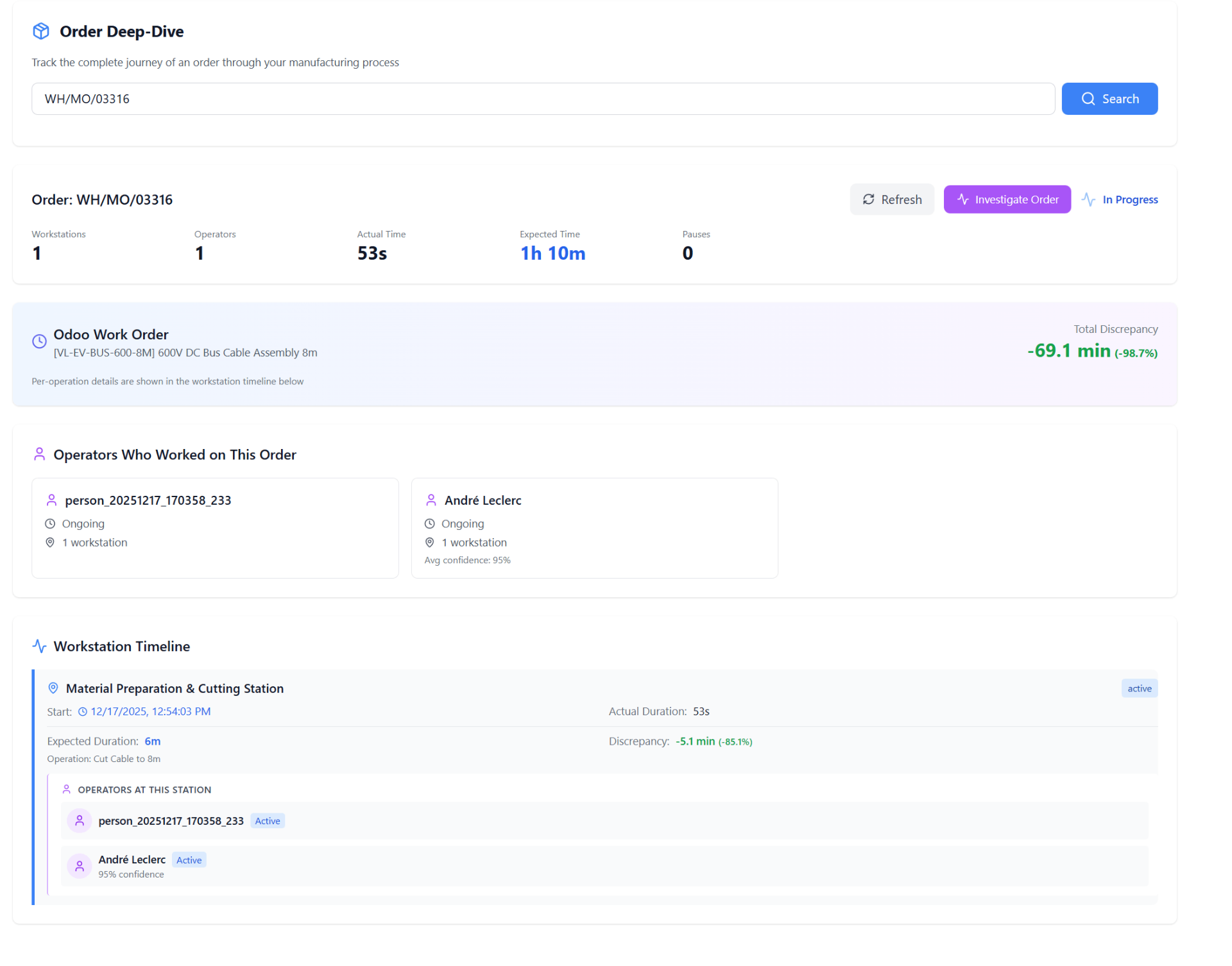Click the location pin by Material Preparation station
The height and width of the screenshot is (966, 1232).
53,688
